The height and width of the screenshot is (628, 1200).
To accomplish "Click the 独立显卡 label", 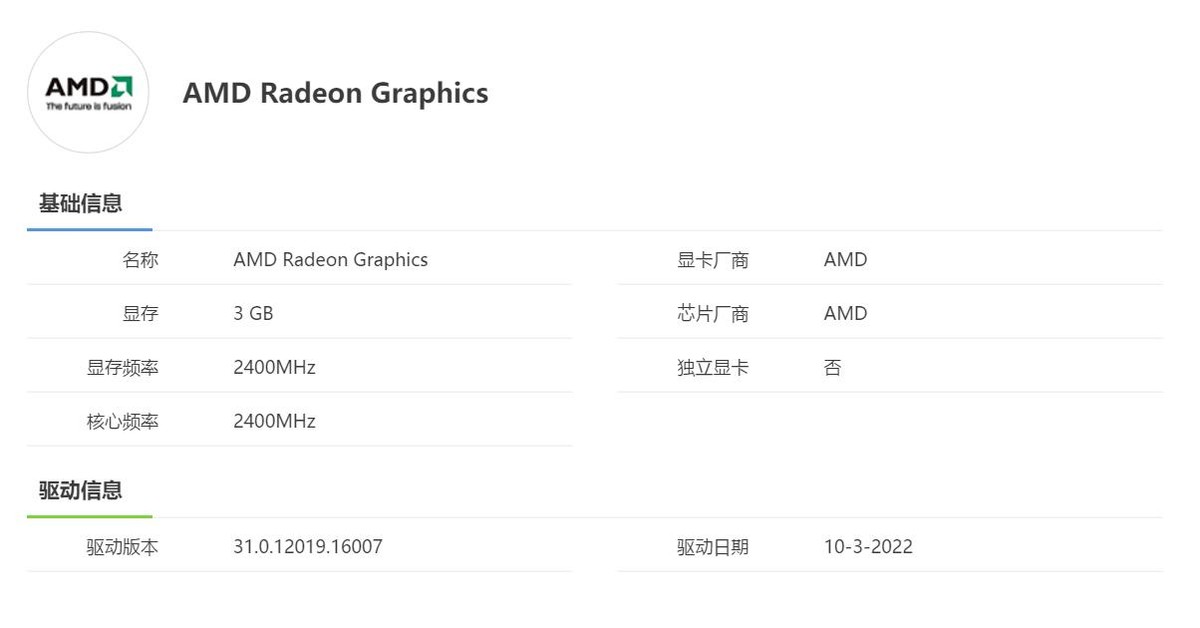I will tap(712, 368).
